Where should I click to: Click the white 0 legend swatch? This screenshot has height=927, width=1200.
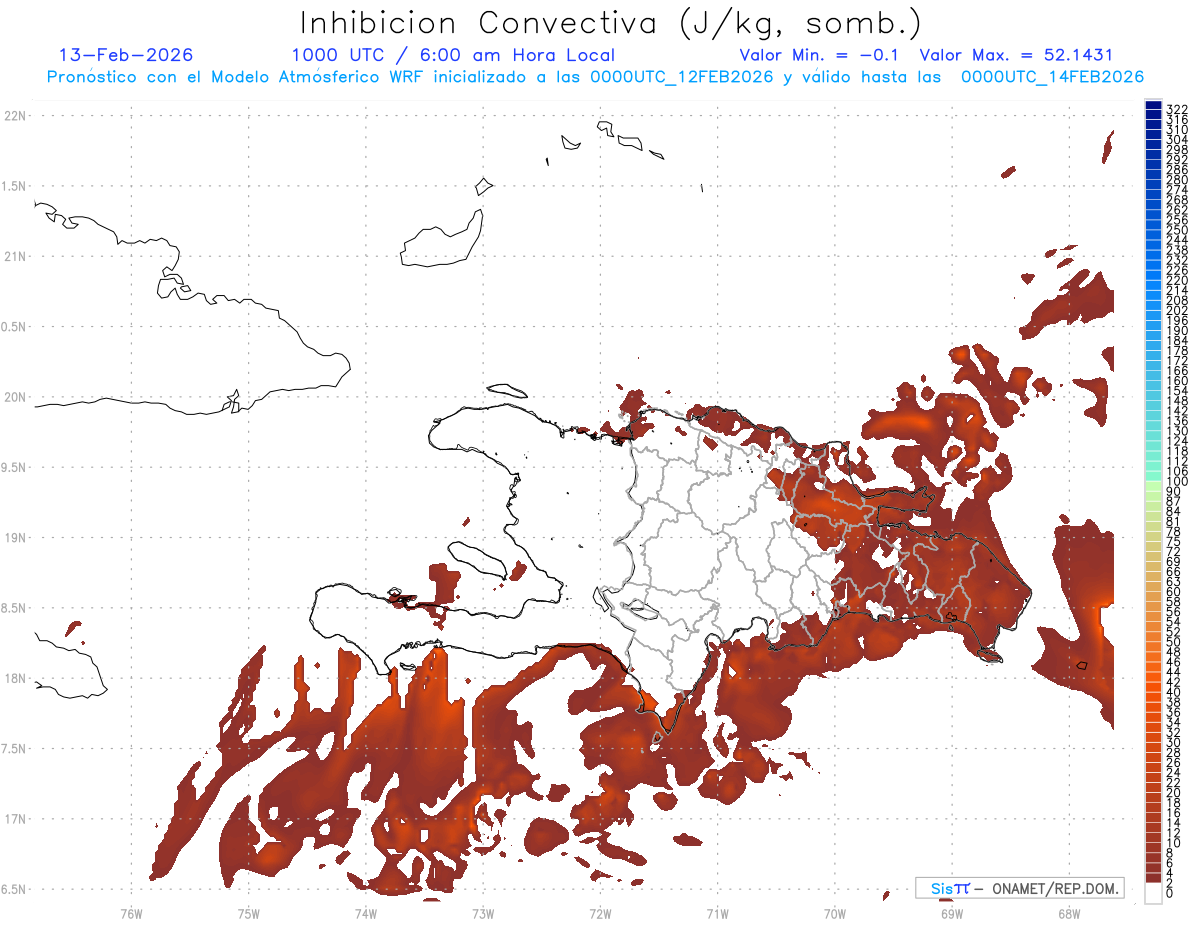[x=1153, y=895]
